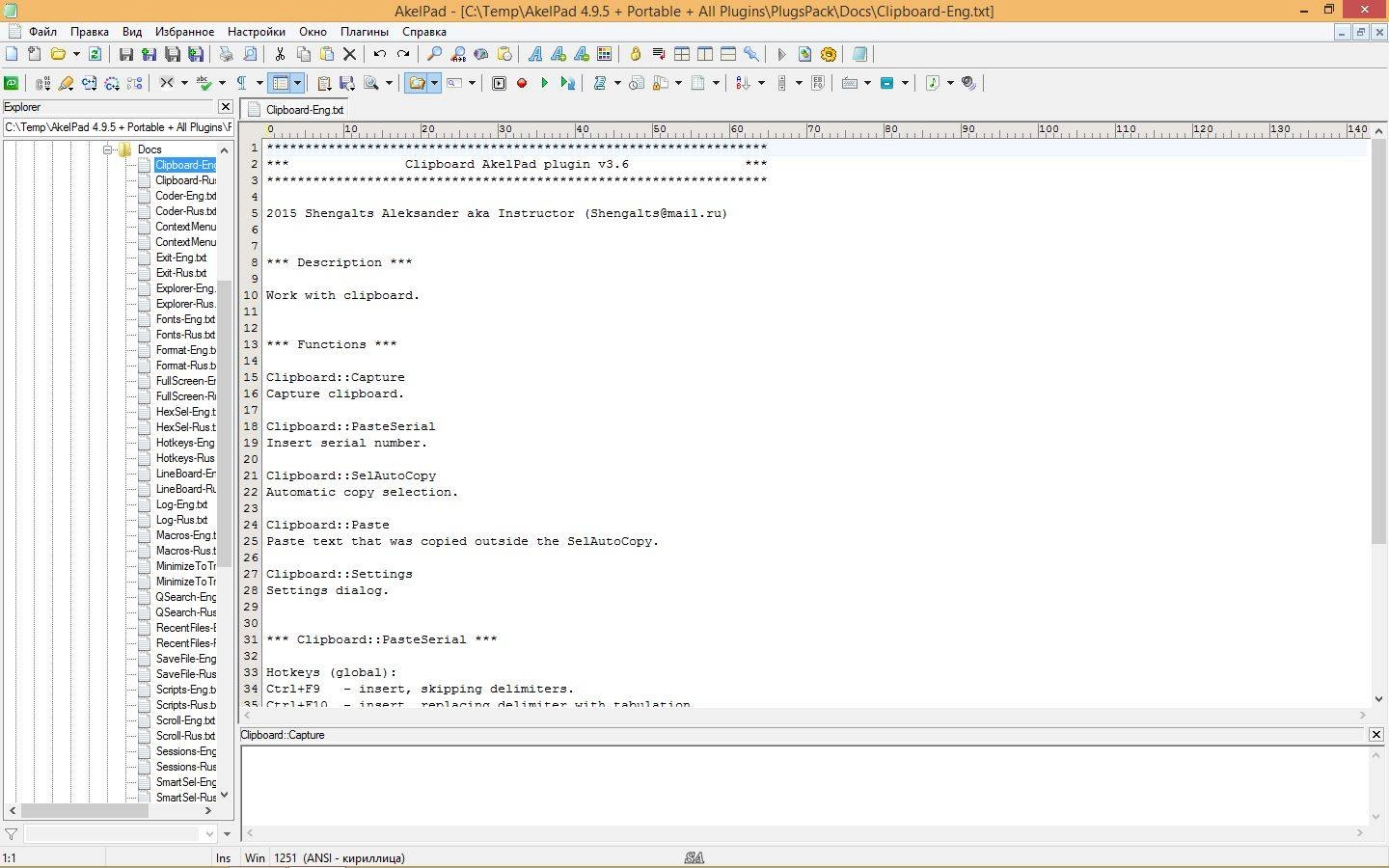
Task: Open dropdown beside the A-B sort icon
Action: 761,83
